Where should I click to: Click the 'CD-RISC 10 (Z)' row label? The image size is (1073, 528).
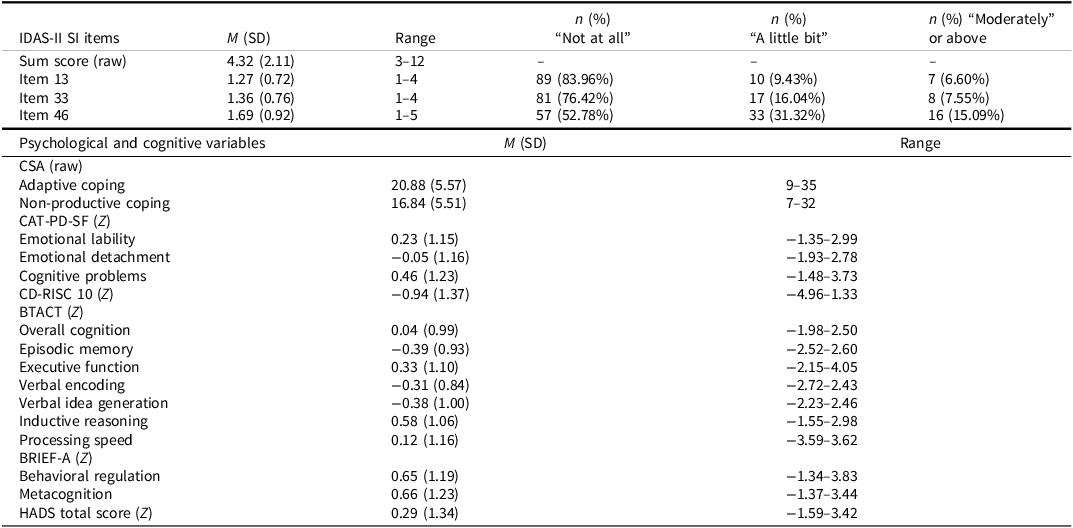68,293
